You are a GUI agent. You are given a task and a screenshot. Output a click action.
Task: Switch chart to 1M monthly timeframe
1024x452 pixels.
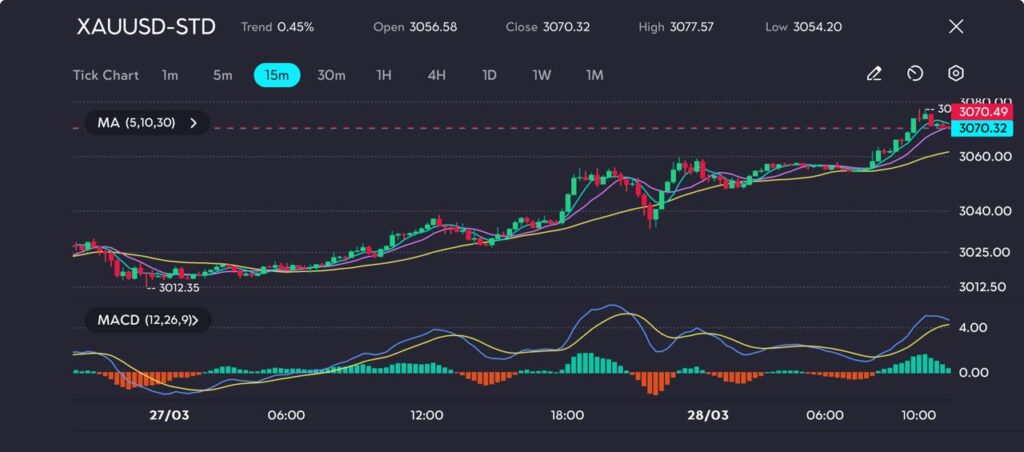pyautogui.click(x=595, y=75)
